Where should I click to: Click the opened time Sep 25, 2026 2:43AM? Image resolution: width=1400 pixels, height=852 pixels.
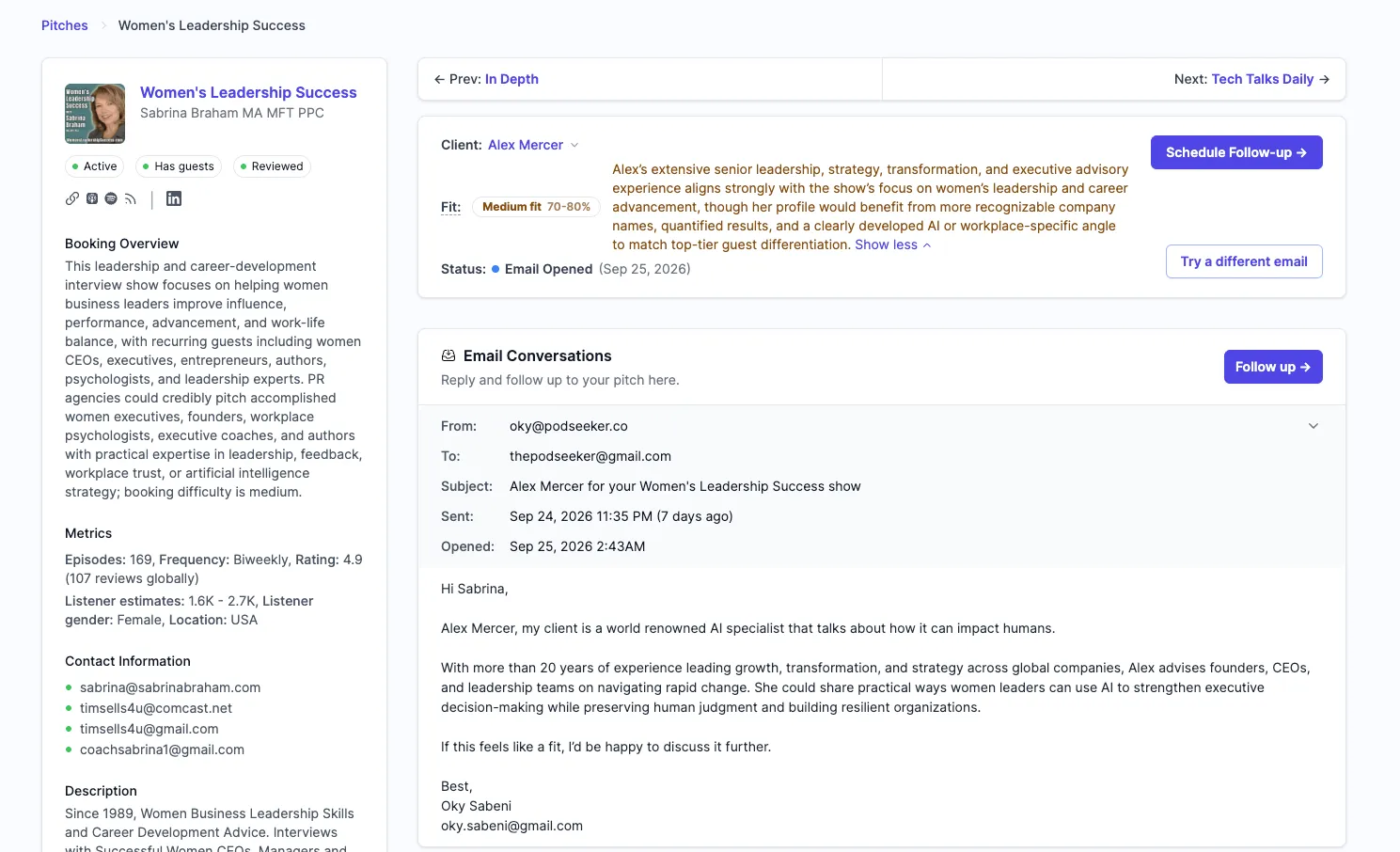click(577, 546)
